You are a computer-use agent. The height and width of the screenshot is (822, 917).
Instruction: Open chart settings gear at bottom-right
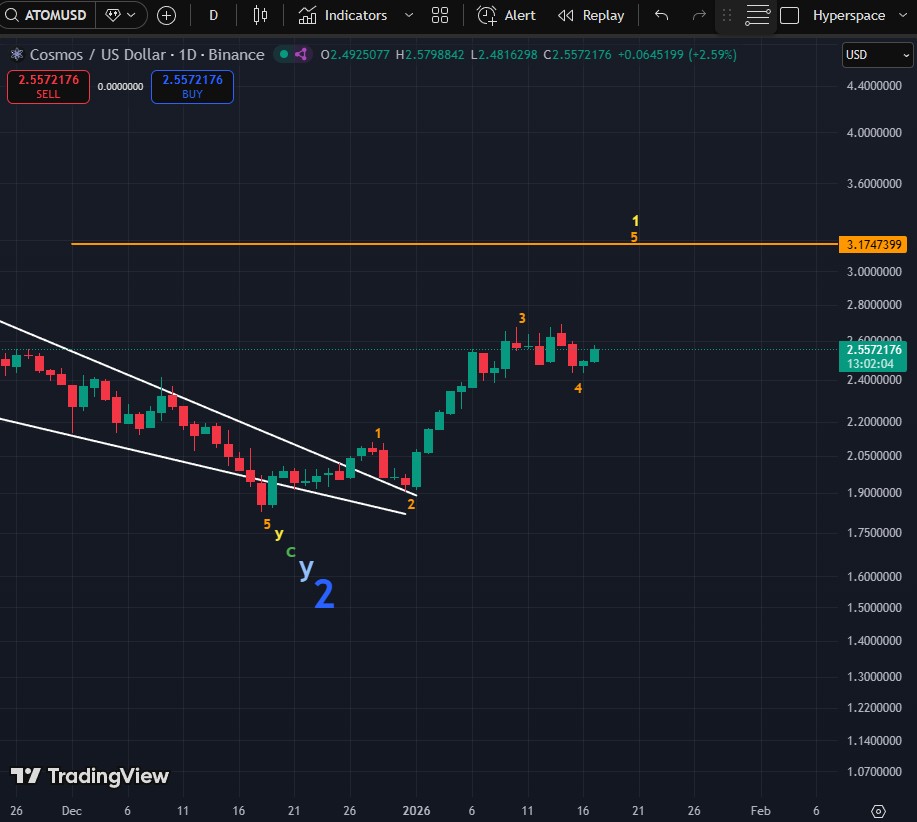(878, 810)
